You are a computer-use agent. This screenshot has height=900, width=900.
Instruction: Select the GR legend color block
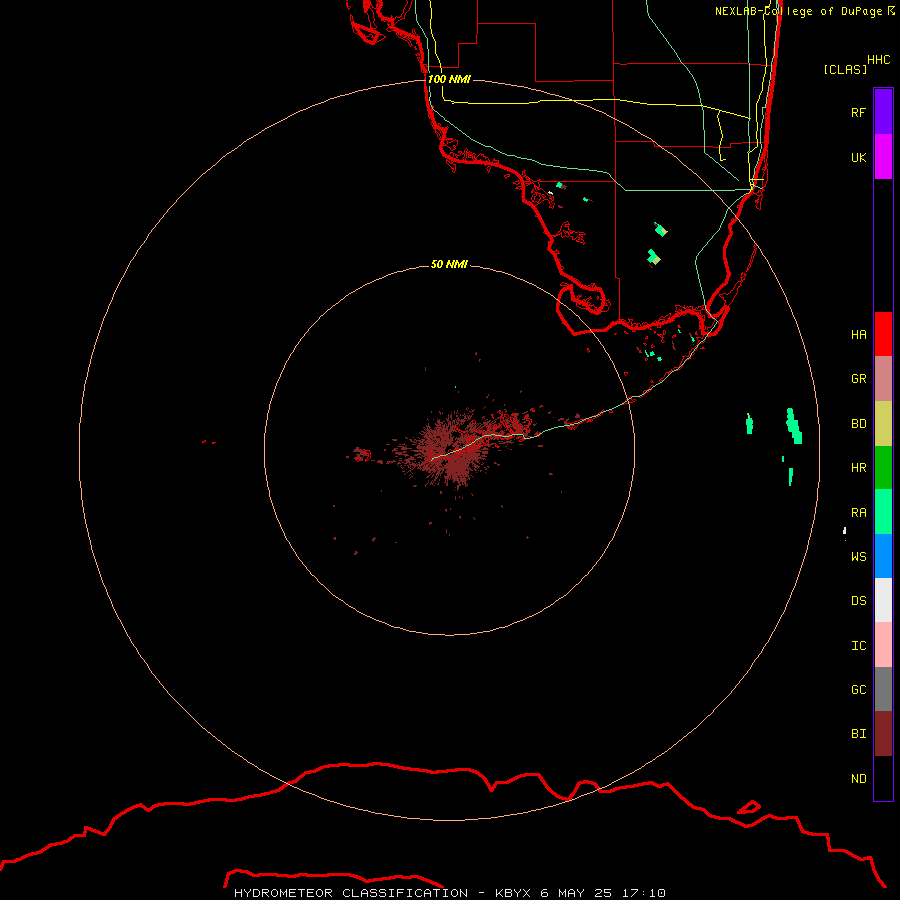click(x=883, y=379)
